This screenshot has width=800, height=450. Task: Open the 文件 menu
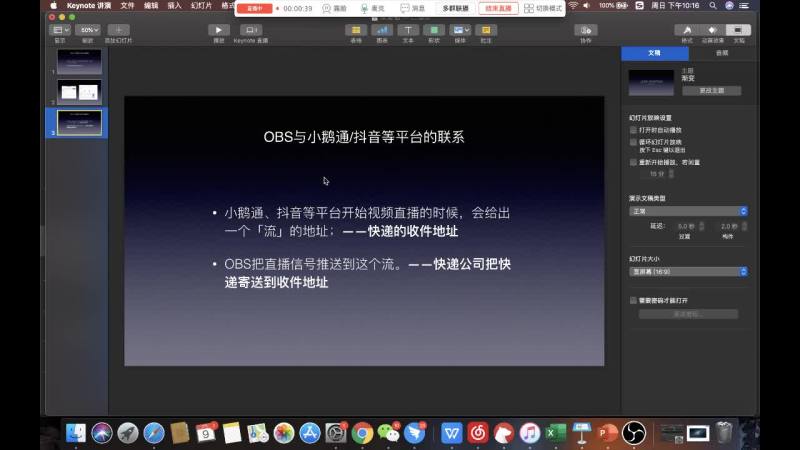coord(127,6)
